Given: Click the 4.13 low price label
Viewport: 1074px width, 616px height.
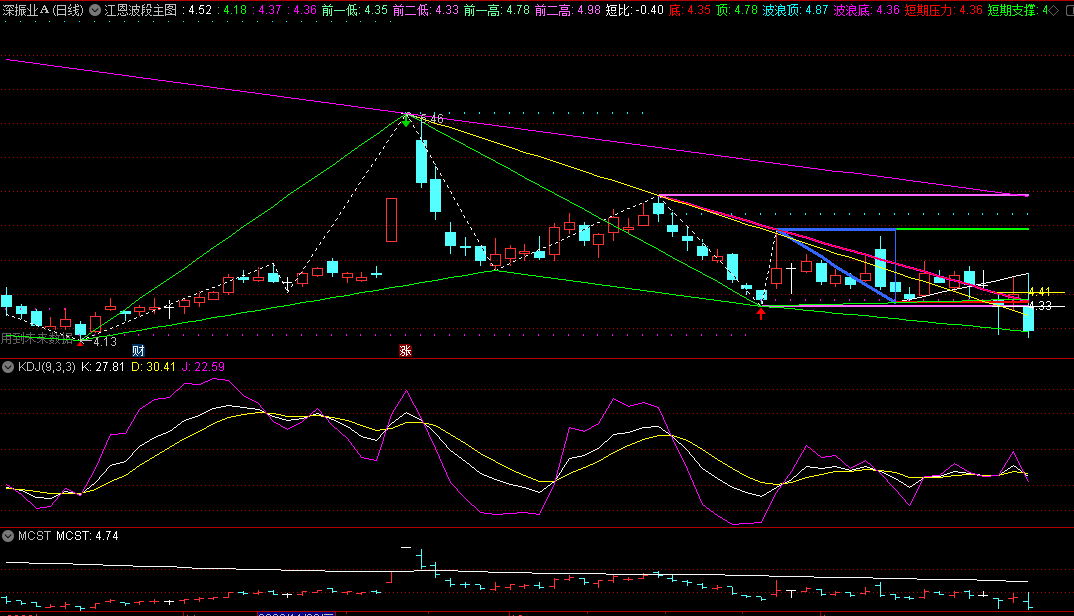Looking at the screenshot, I should [105, 341].
